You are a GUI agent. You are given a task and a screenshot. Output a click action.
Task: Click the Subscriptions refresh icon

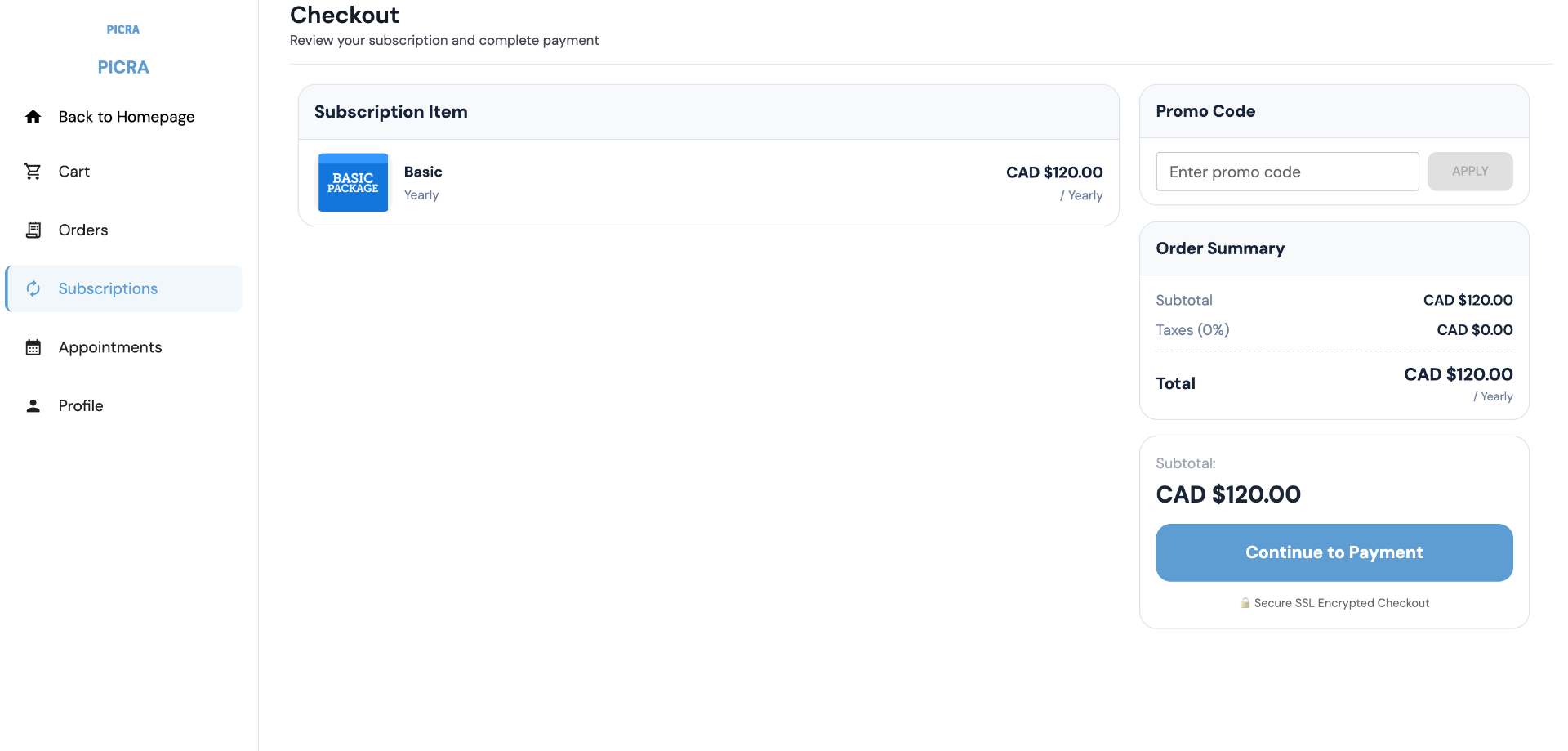click(x=33, y=288)
